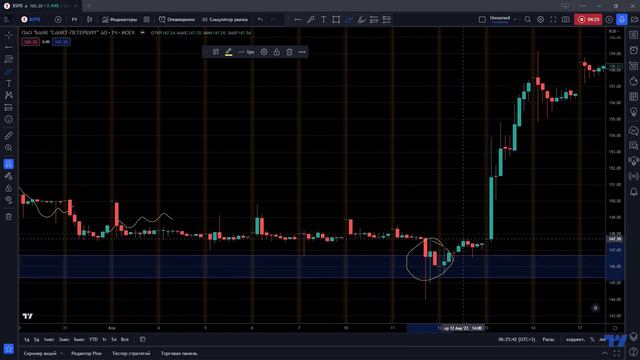The image size is (640, 360).
Task: Pick the text favorite tool
Action: (323, 20)
